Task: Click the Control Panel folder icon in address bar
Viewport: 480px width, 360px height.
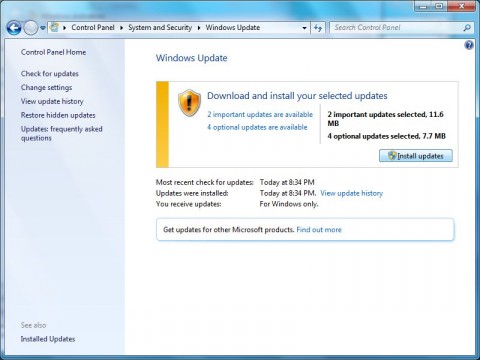Action: pyautogui.click(x=54, y=27)
